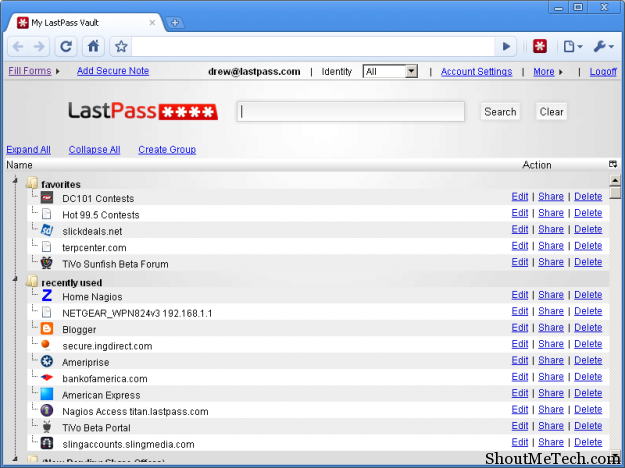Viewport: 625px width, 468px height.
Task: Click the browser forward arrow button
Action: click(x=39, y=47)
